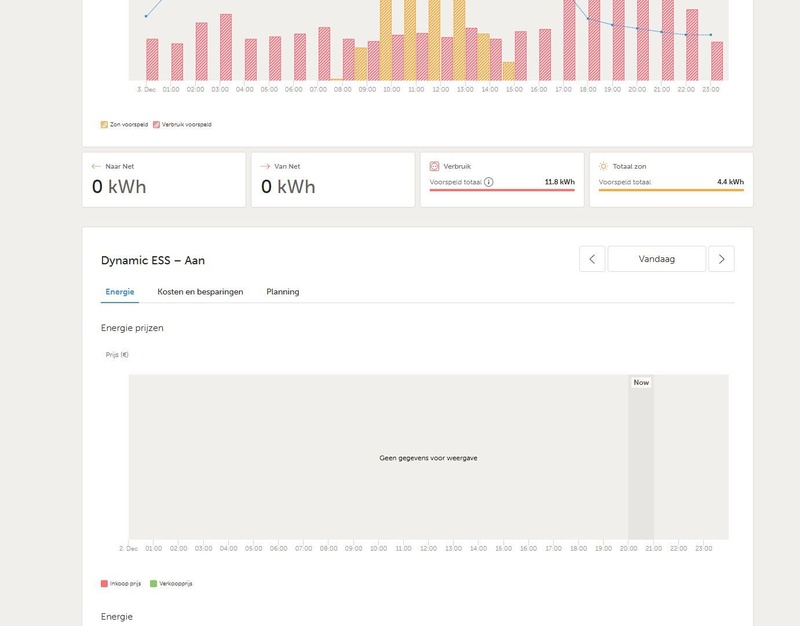
Task: Click the Dynamic ESS – Aan heading
Action: 153,260
